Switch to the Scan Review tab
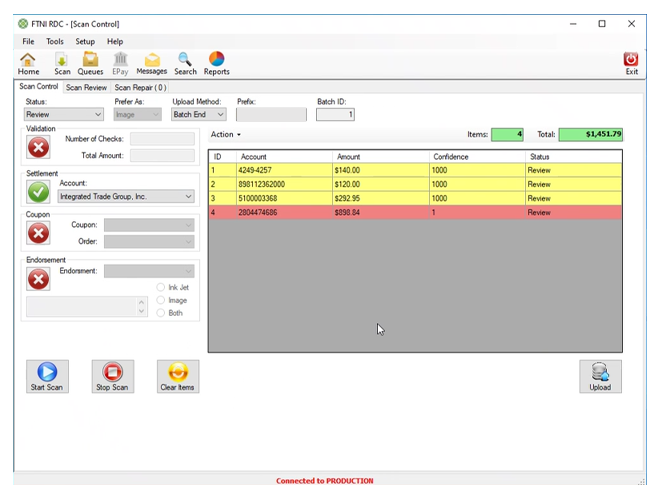Viewport: 659px width, 492px height. coord(86,87)
